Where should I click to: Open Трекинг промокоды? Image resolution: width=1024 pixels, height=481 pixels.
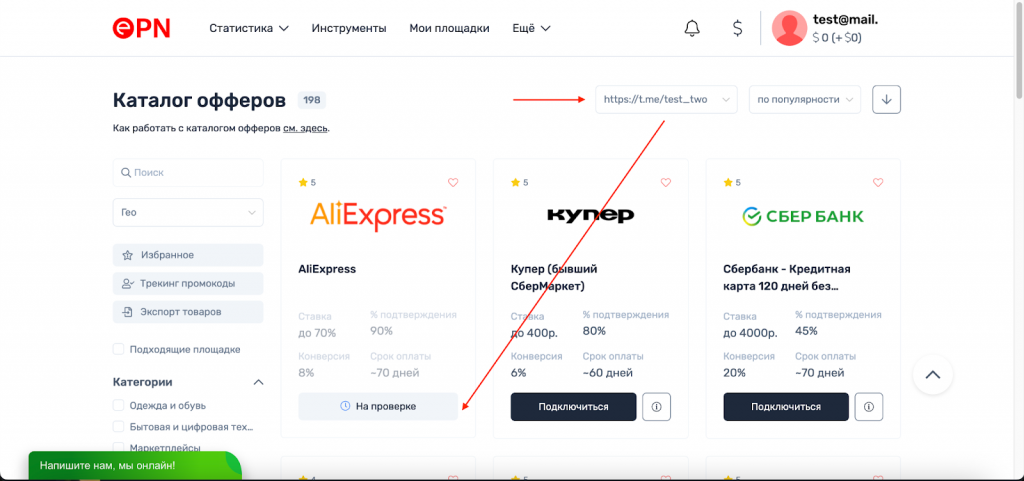coord(188,284)
